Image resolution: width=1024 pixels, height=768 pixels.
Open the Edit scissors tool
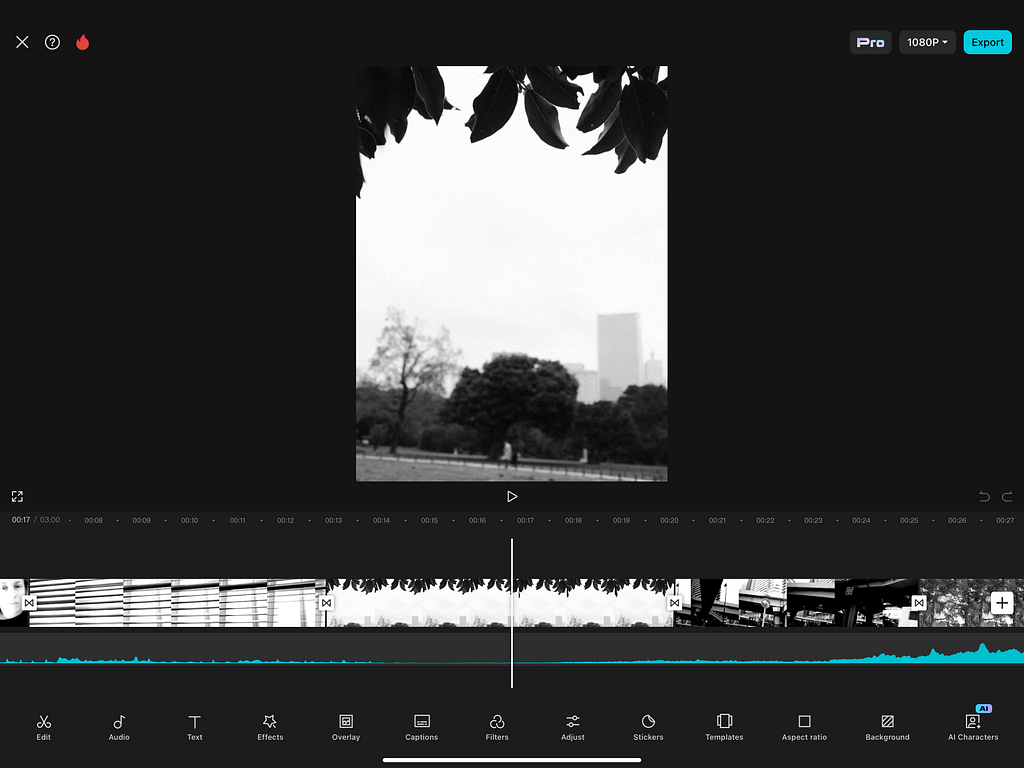(x=44, y=727)
